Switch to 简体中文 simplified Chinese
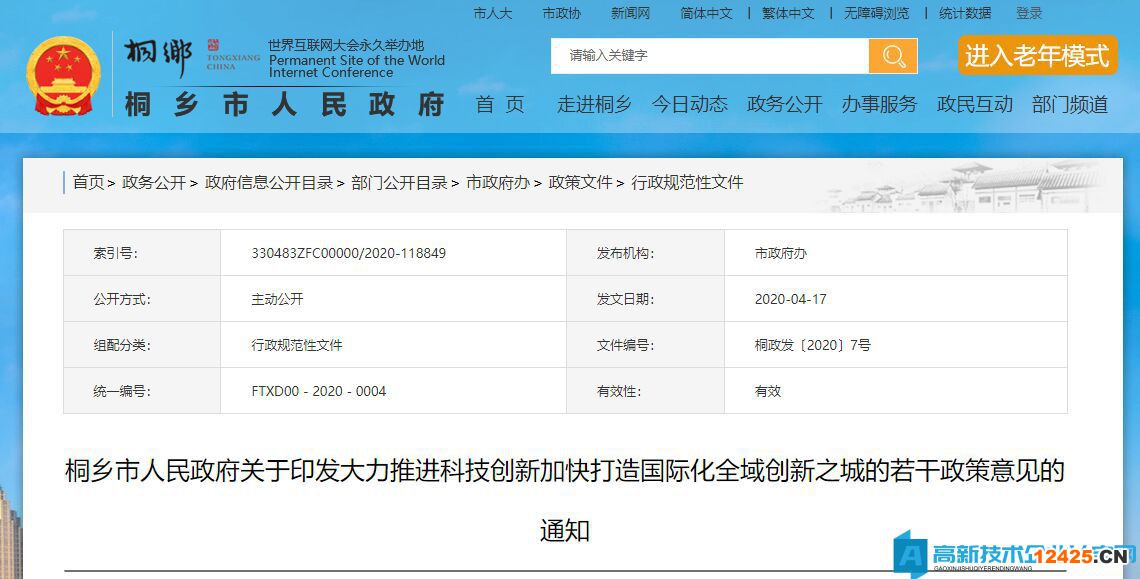This screenshot has height=579, width=1140. [706, 13]
